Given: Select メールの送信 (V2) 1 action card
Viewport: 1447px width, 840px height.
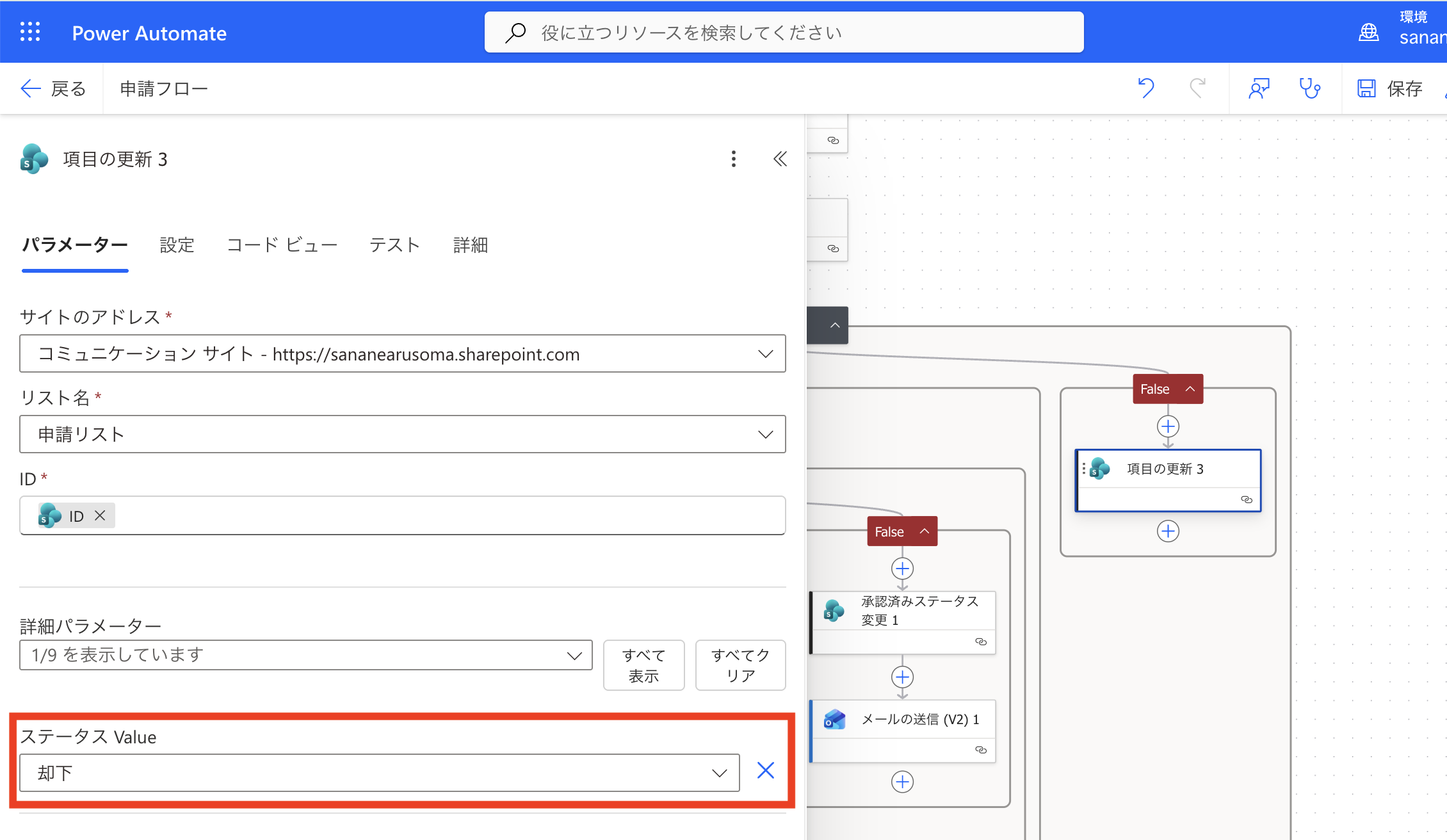Looking at the screenshot, I should pos(902,731).
